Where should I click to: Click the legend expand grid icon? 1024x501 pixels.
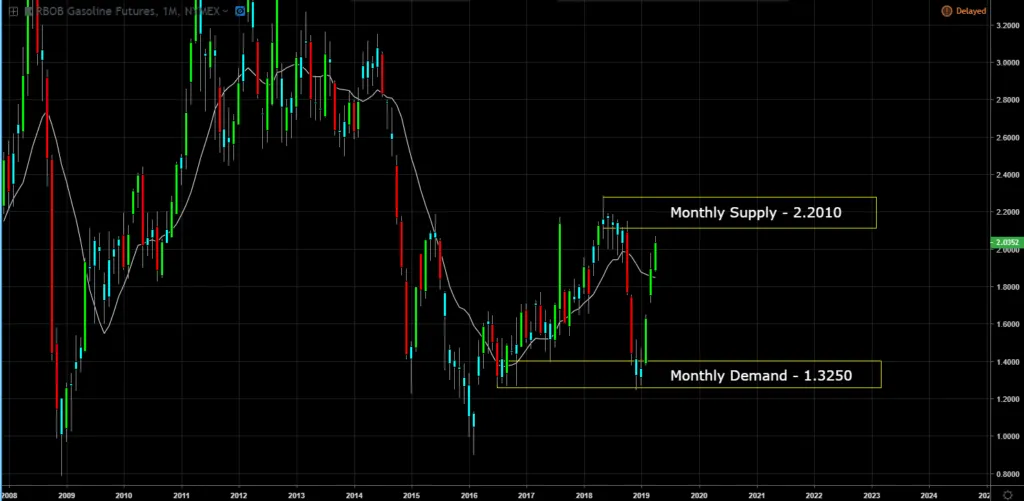[x=13, y=11]
